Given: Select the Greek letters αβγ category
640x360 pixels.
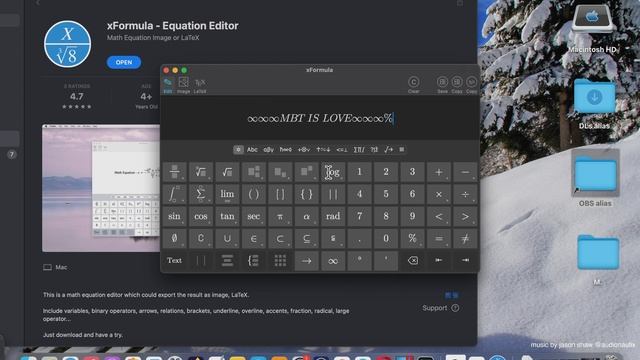Looking at the screenshot, I should [x=268, y=150].
